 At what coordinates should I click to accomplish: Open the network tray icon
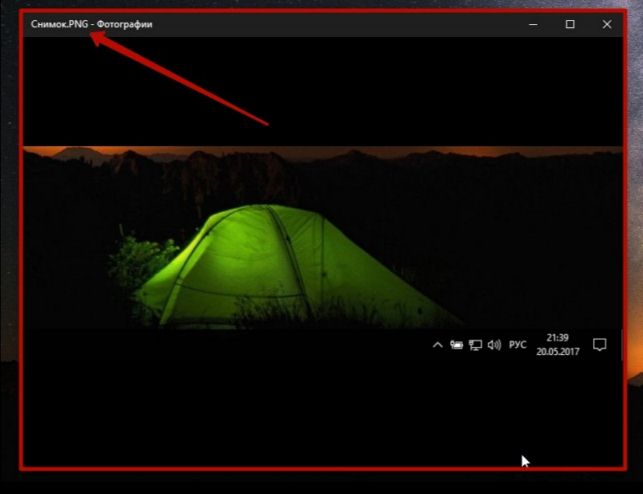tap(475, 345)
